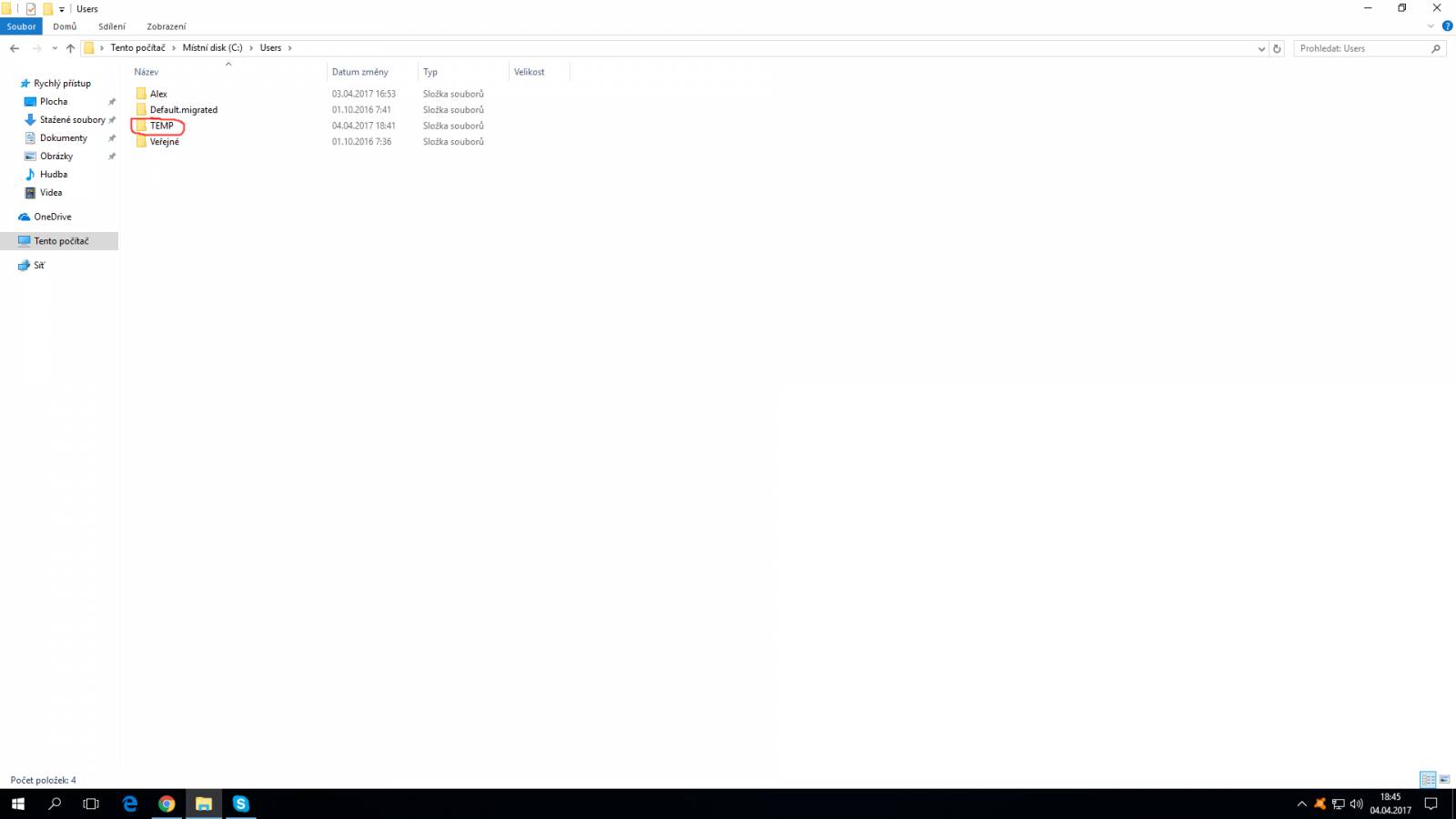Click the Properties quick access icon
1456x819 pixels.
[31, 9]
